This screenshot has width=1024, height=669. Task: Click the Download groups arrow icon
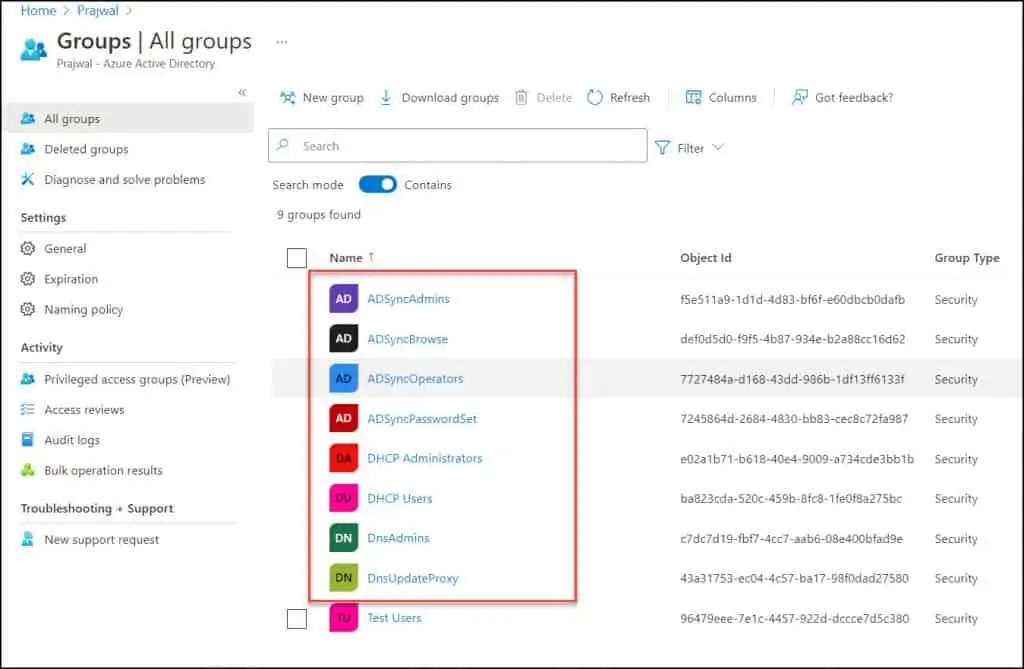[x=386, y=97]
